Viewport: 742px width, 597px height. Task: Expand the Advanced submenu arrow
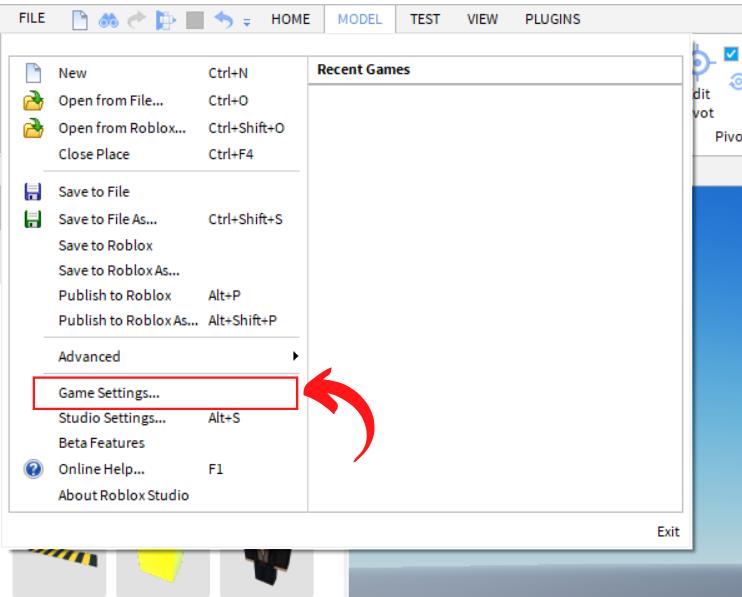tap(295, 356)
